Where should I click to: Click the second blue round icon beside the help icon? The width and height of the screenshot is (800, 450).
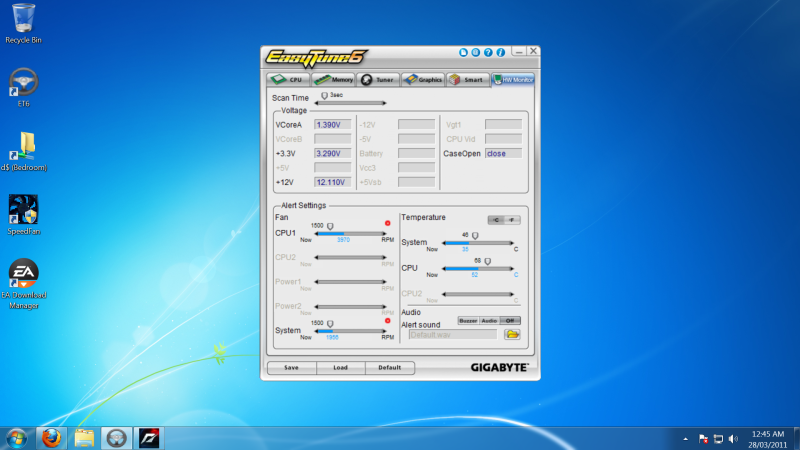tap(476, 53)
